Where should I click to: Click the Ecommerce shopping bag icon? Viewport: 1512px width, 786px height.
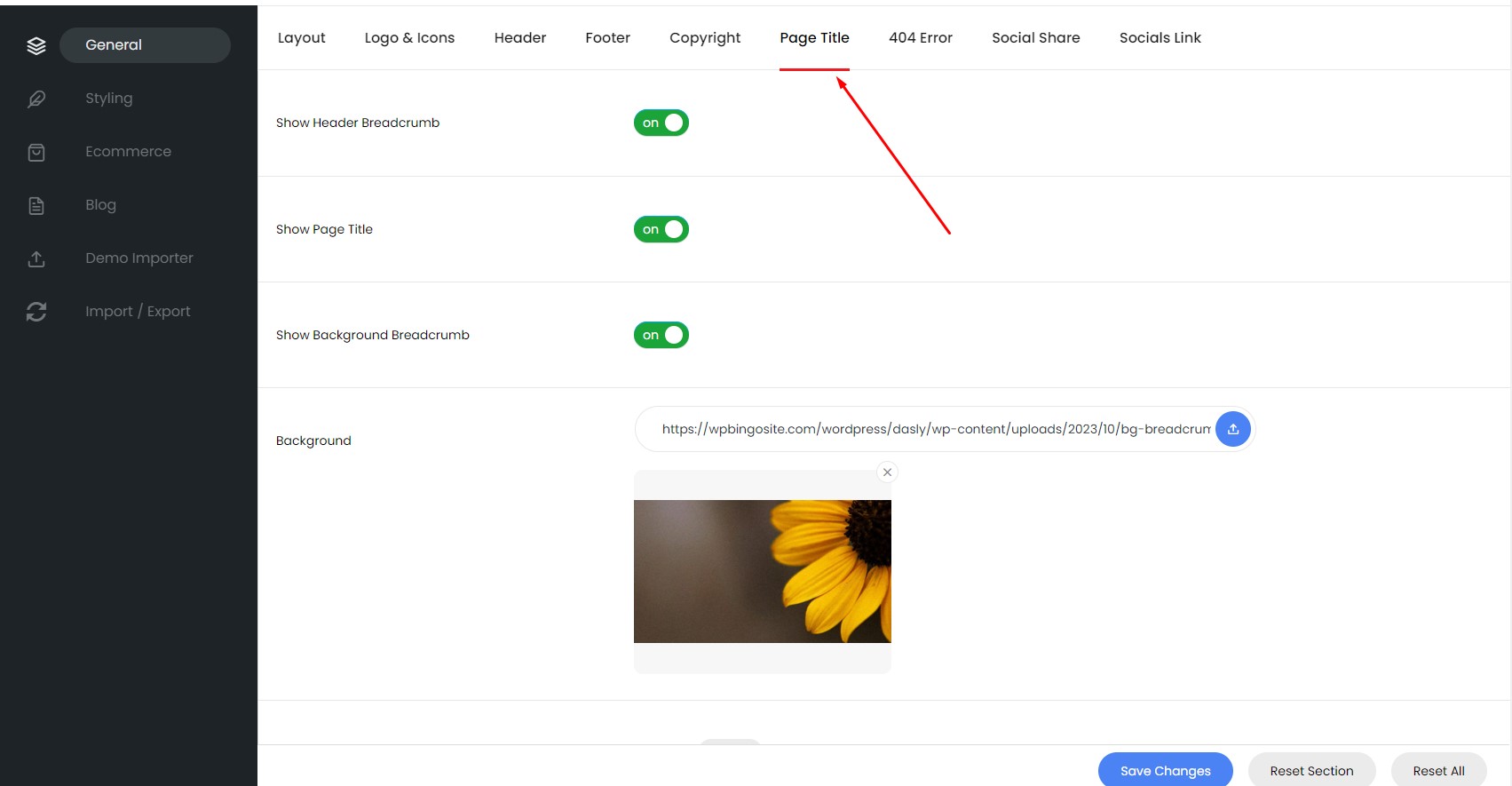point(36,152)
